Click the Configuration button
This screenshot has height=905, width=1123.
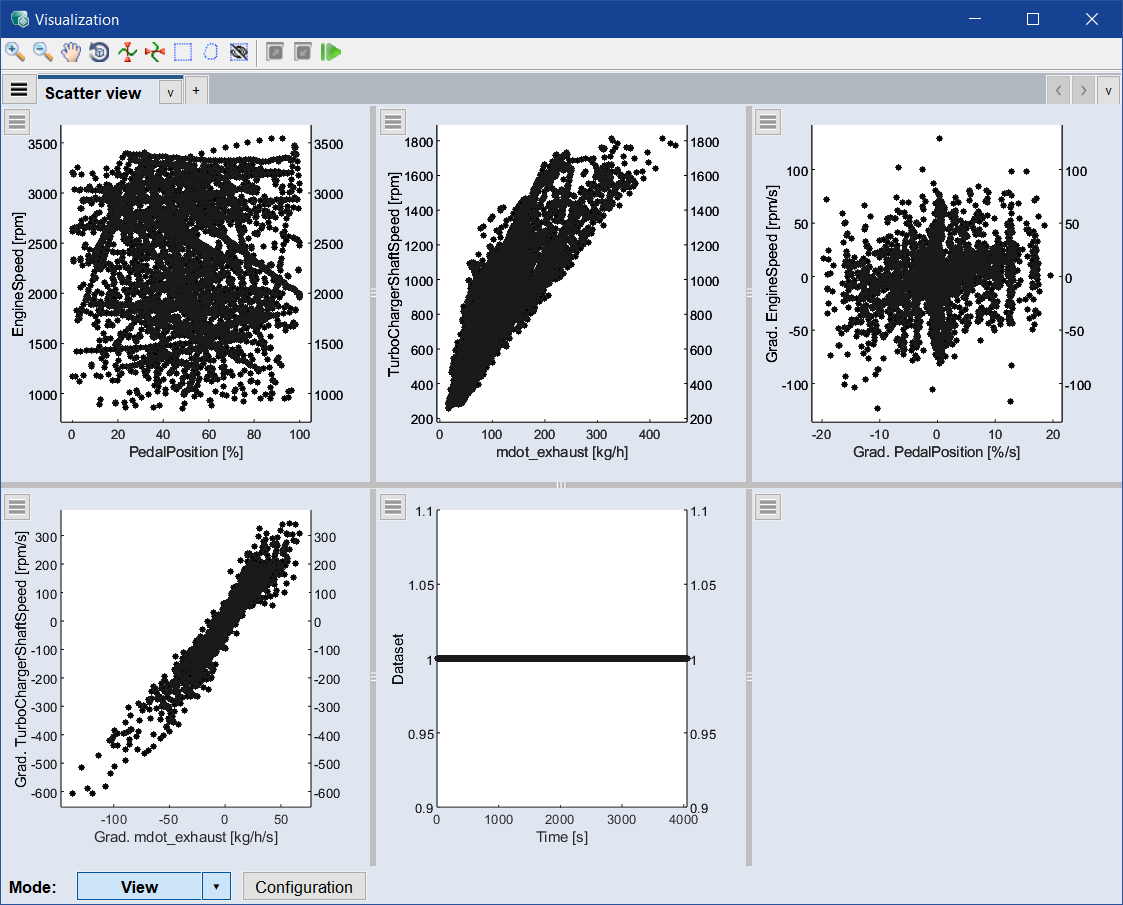304,887
